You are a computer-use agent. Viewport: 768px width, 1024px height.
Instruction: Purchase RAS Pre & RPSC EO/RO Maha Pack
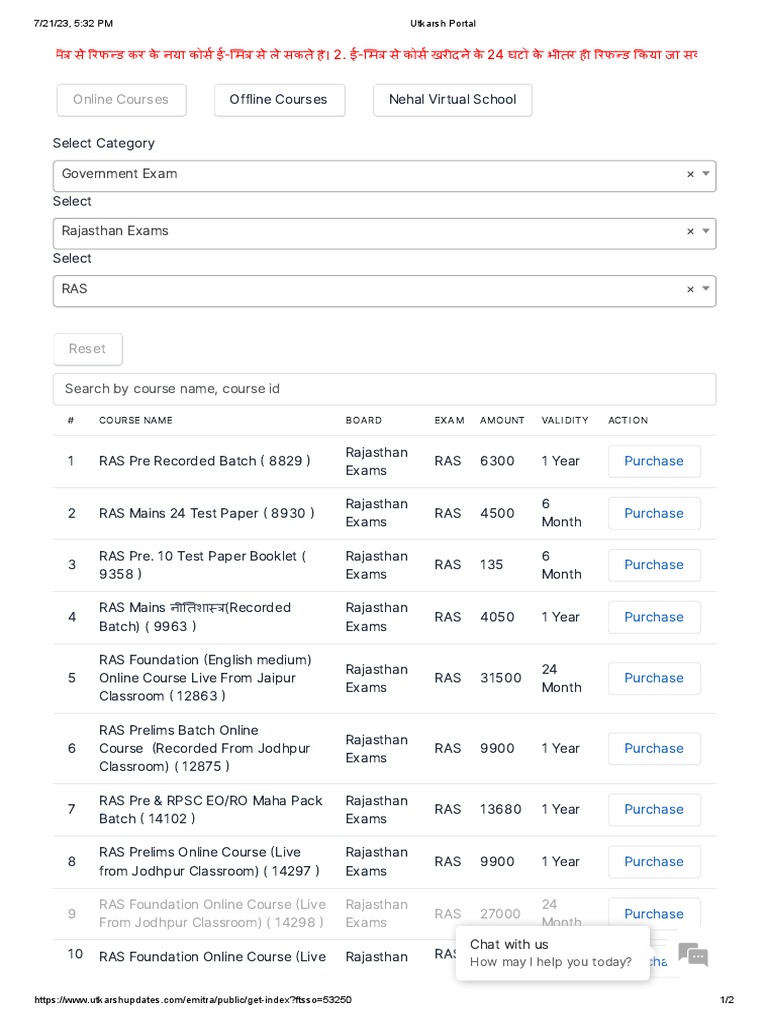coord(654,809)
